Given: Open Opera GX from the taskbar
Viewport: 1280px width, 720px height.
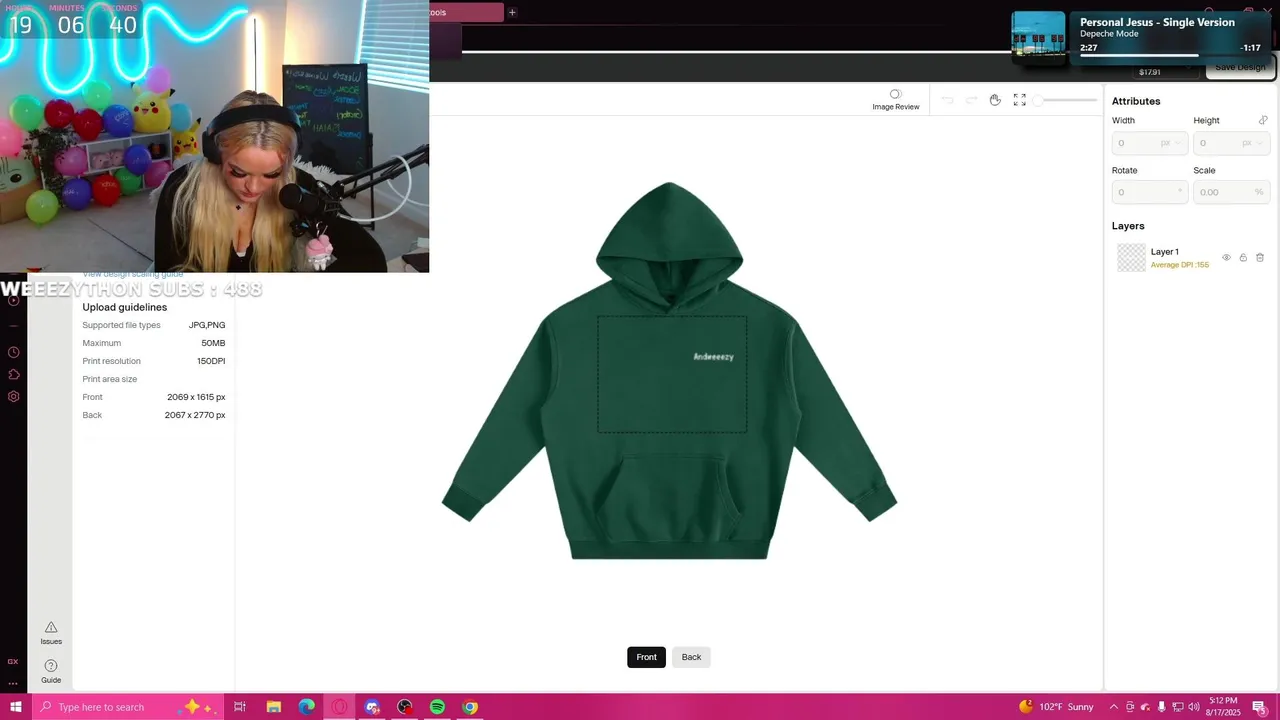Looking at the screenshot, I should [339, 707].
